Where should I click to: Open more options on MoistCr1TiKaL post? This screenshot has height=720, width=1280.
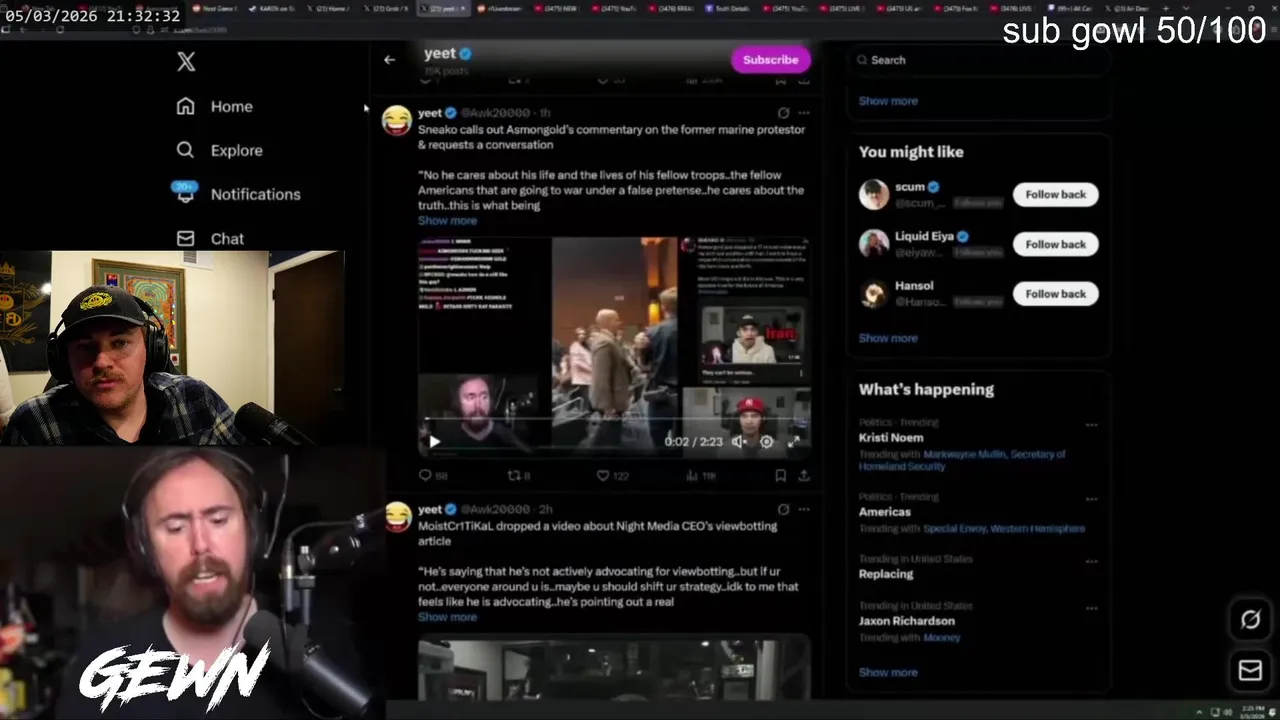pyautogui.click(x=804, y=509)
